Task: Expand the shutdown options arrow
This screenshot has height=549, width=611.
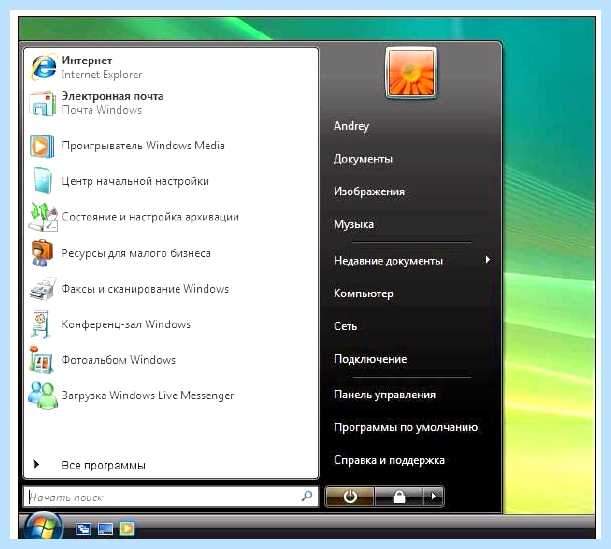Action: [x=433, y=496]
